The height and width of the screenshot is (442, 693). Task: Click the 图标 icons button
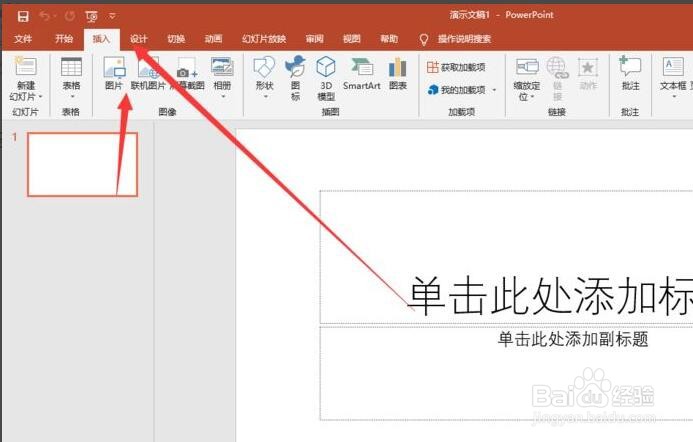tap(295, 67)
